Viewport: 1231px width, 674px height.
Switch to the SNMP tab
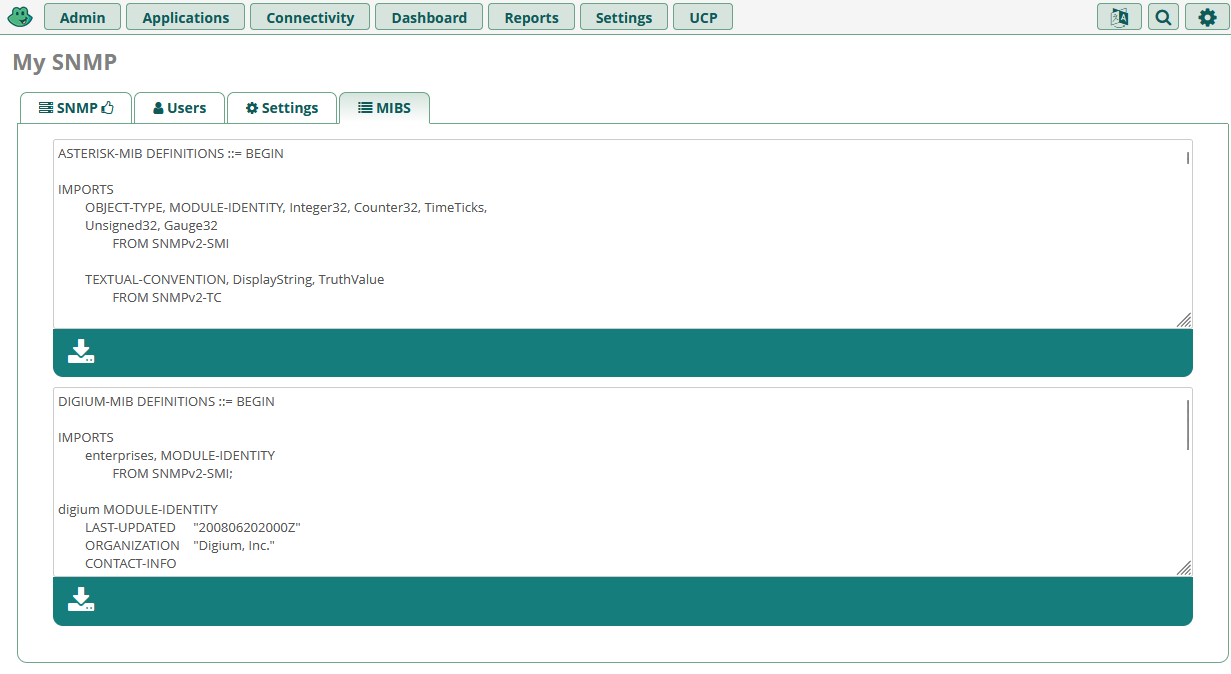coord(75,108)
